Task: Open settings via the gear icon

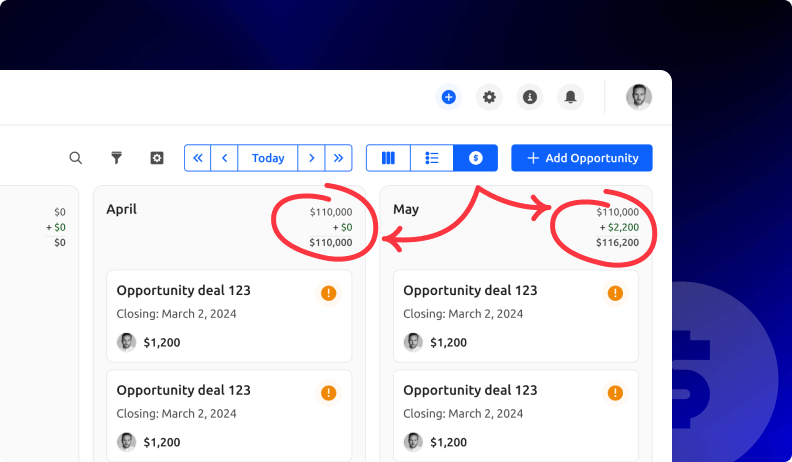Action: tap(489, 97)
